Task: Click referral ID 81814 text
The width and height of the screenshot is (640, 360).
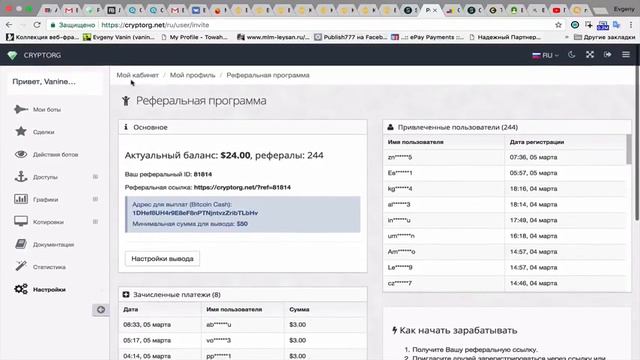Action: (x=202, y=174)
